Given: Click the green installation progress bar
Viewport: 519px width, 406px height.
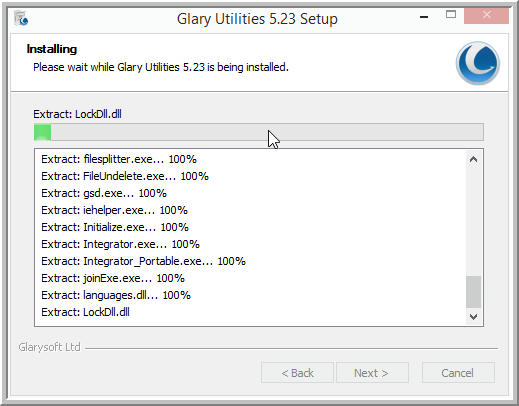Looking at the screenshot, I should 259,132.
